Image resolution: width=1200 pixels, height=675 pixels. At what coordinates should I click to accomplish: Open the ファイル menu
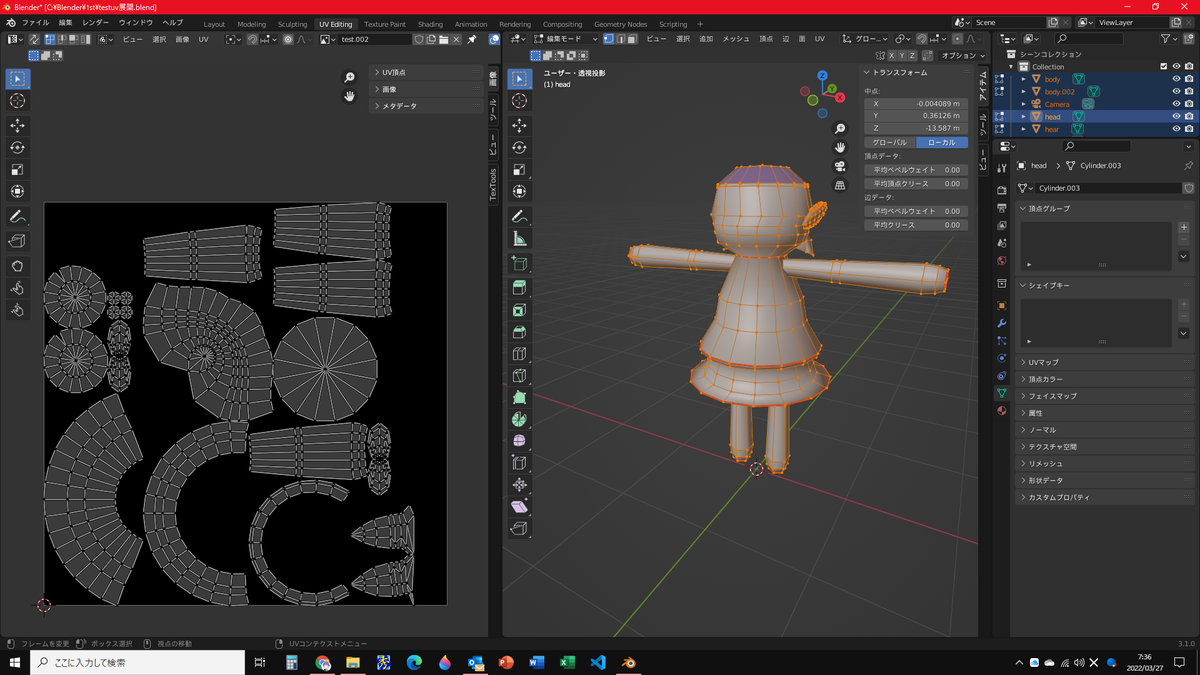coord(35,22)
